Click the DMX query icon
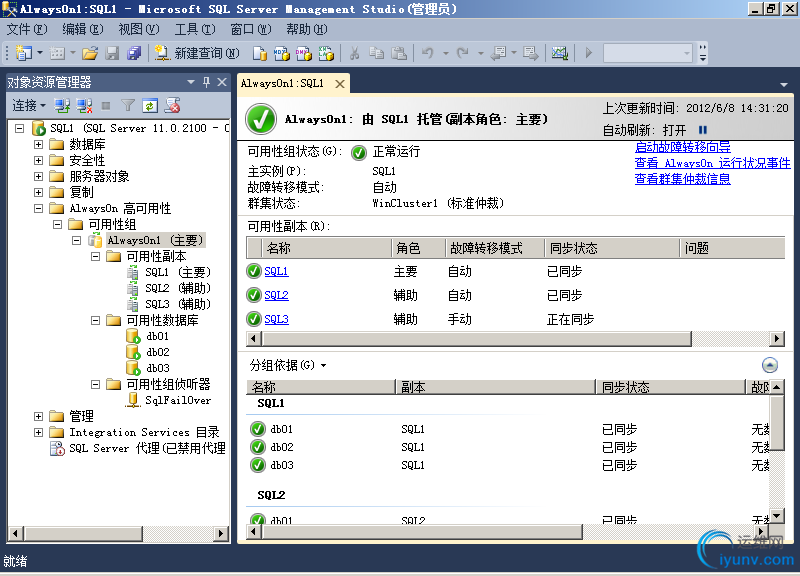The image size is (800, 576). [x=304, y=53]
